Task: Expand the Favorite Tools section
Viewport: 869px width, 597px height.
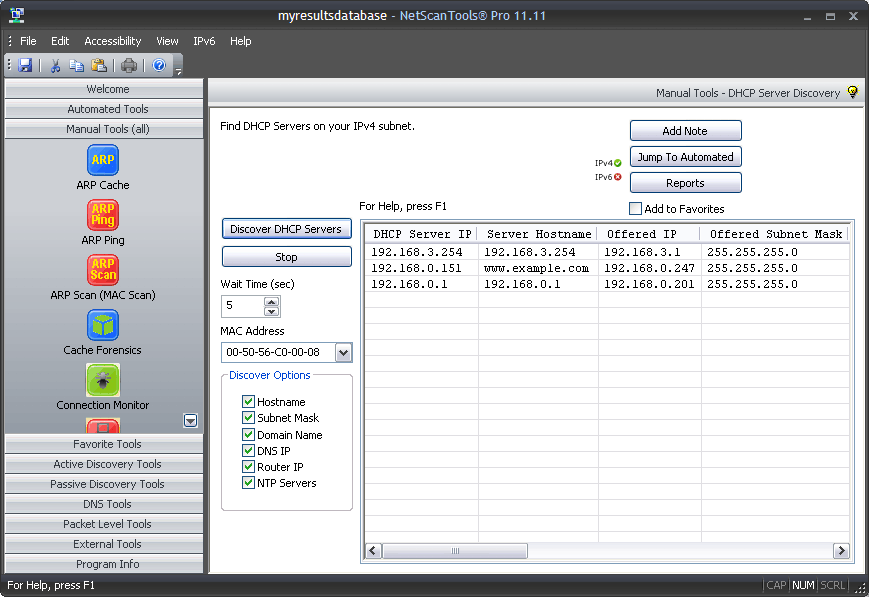Action: click(x=104, y=444)
